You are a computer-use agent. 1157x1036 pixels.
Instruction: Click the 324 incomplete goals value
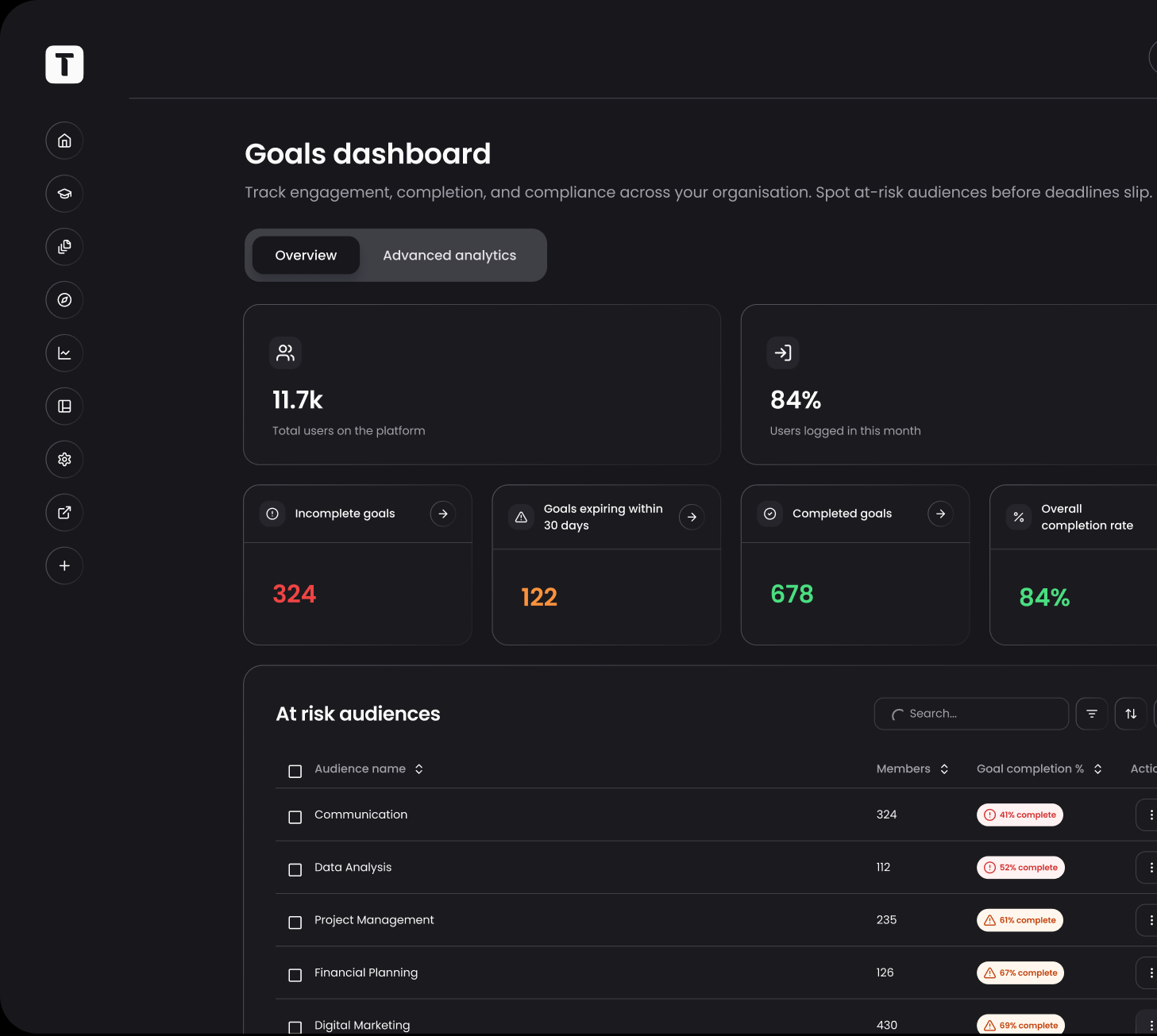pos(295,594)
